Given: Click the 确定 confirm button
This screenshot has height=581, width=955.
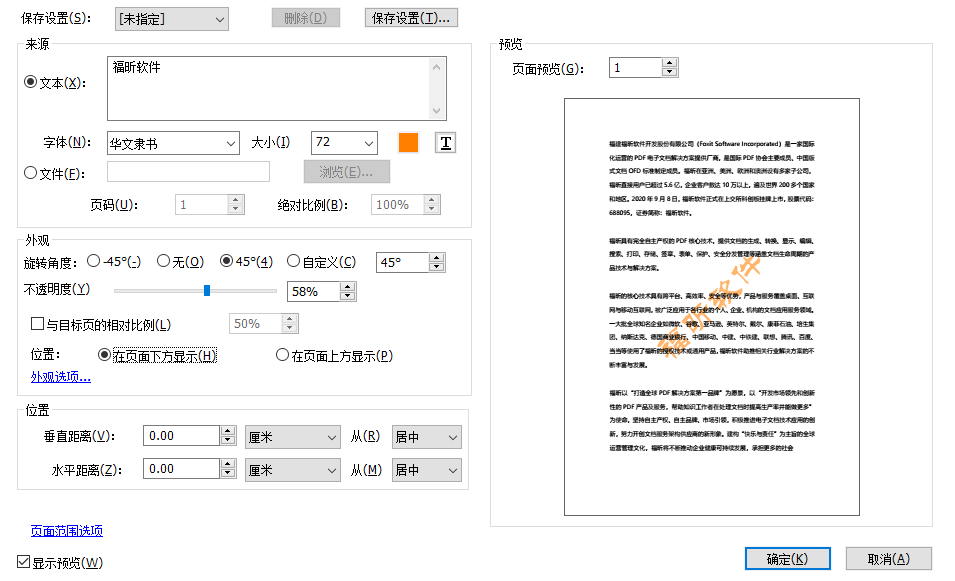Looking at the screenshot, I should click(786, 558).
